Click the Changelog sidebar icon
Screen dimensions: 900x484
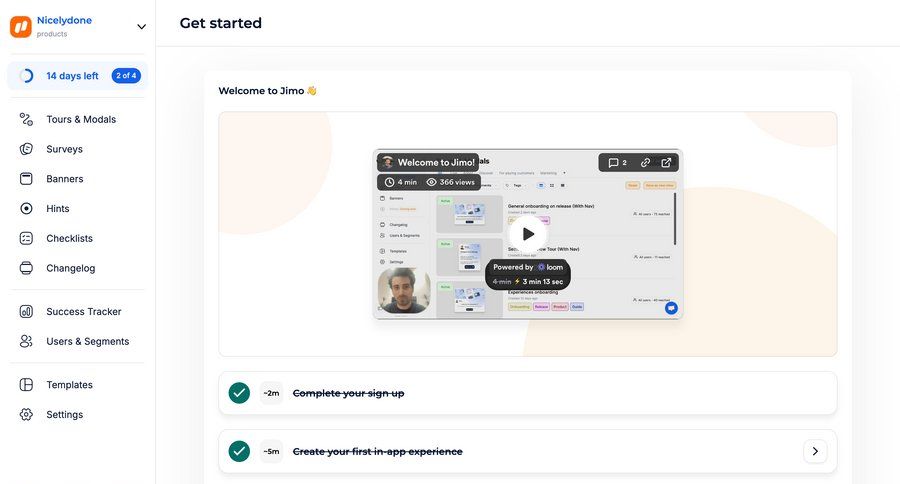pyautogui.click(x=26, y=268)
